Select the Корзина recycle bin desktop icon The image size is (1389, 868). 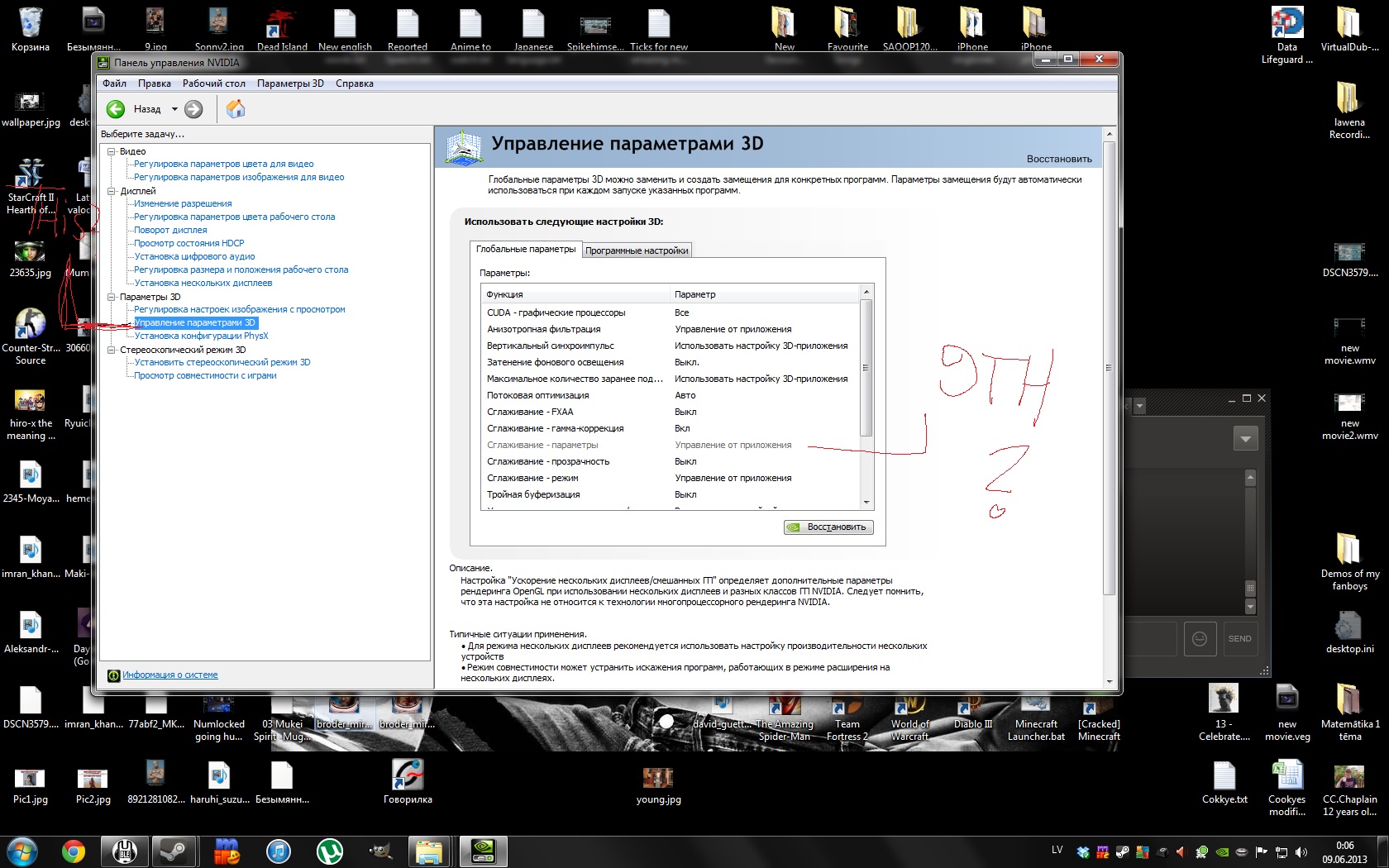pyautogui.click(x=31, y=30)
